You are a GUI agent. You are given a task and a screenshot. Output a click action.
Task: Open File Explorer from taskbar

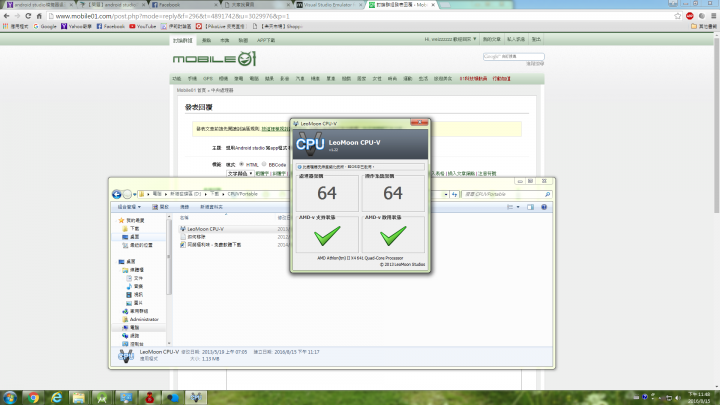coord(79,398)
